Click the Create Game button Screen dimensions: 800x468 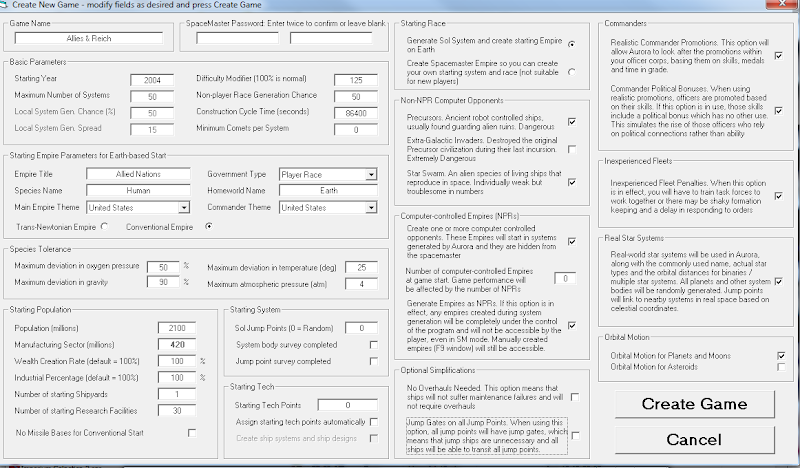[x=694, y=404]
